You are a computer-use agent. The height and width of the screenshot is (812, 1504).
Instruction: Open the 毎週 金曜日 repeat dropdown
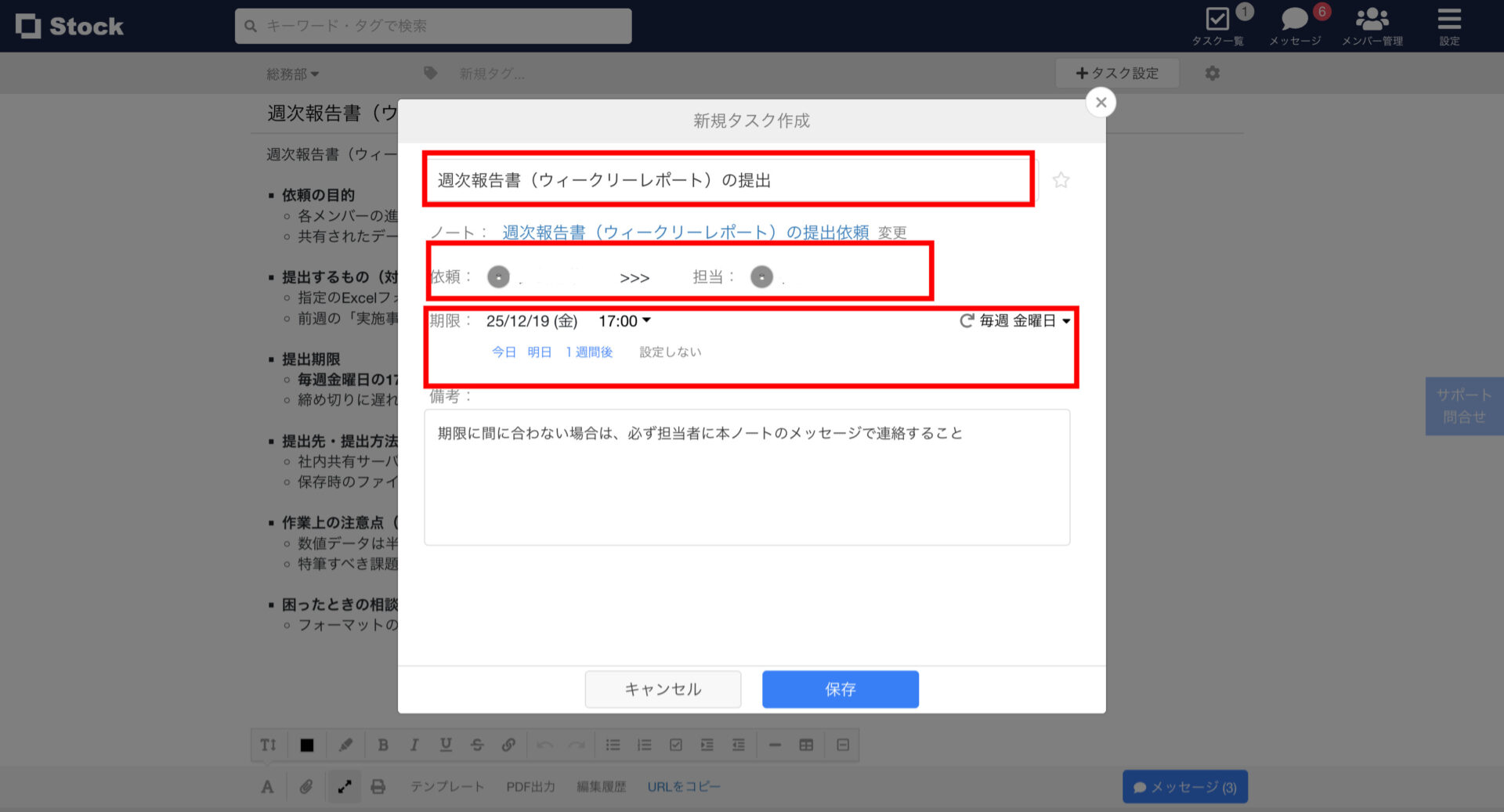(1018, 320)
